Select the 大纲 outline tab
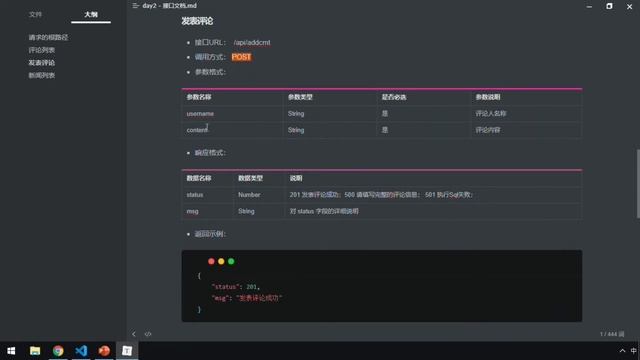640x360 pixels. coord(91,14)
